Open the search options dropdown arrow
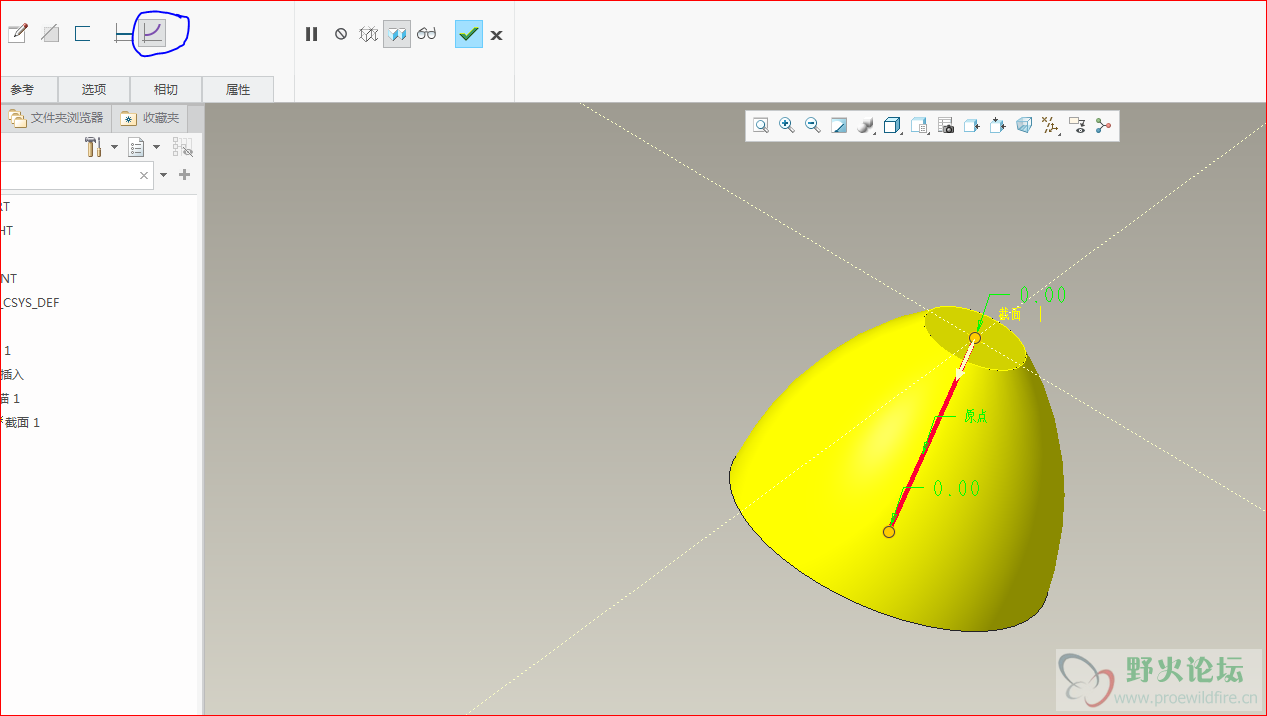 click(x=164, y=175)
